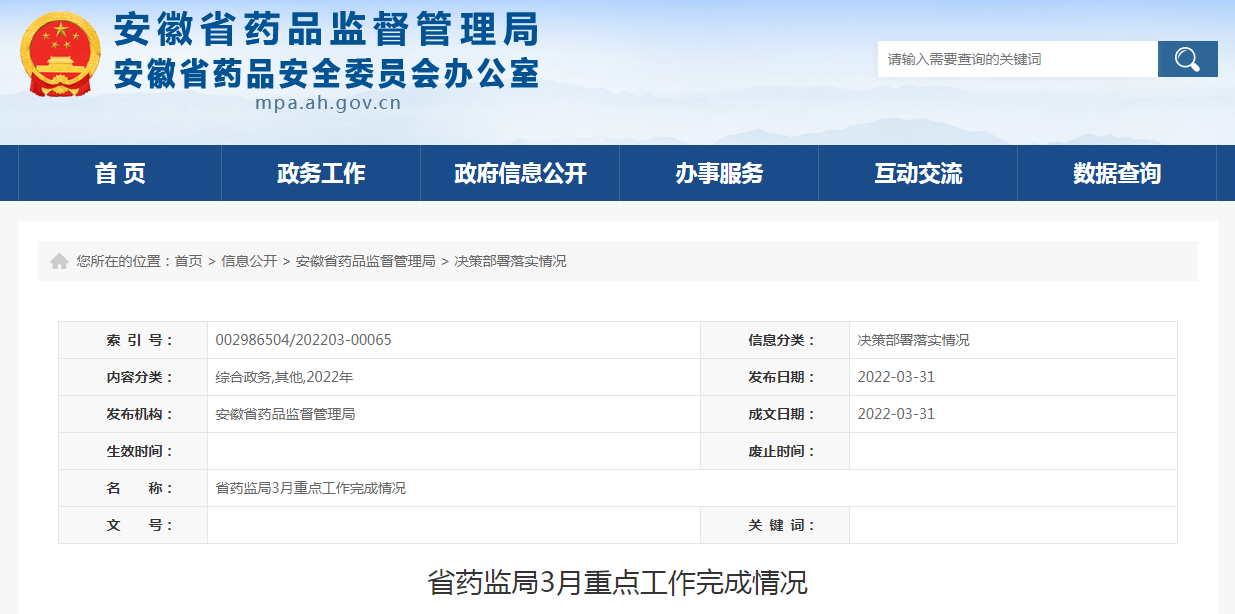Open the 办事服务 navigation tab
This screenshot has height=614, width=1235.
719,173
